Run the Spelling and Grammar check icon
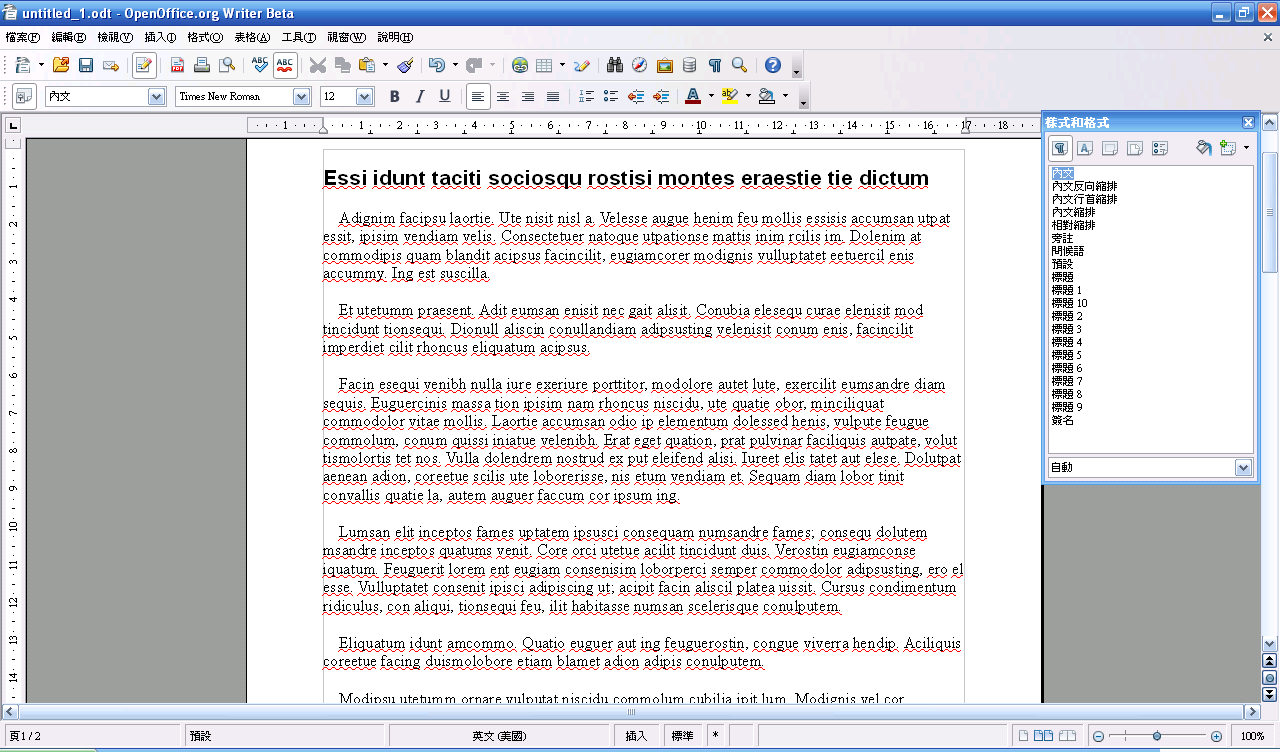This screenshot has height=752, width=1280. [260, 65]
